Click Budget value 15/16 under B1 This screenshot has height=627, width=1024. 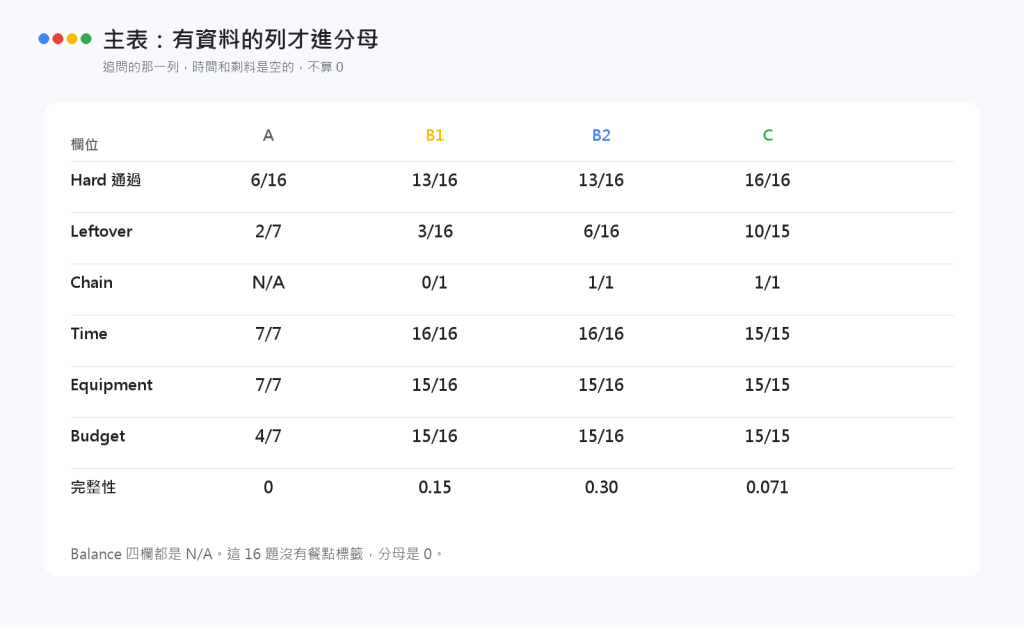pyautogui.click(x=435, y=436)
